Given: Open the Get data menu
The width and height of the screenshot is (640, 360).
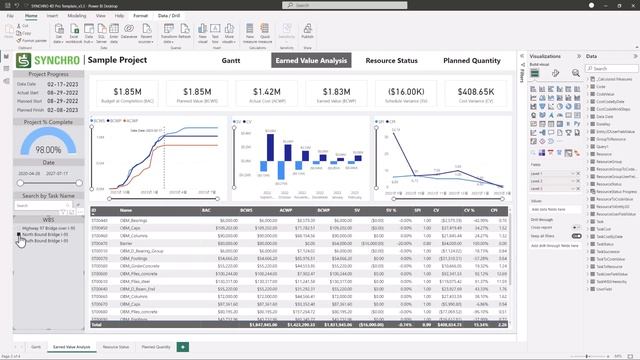Looking at the screenshot, I should coord(59,33).
